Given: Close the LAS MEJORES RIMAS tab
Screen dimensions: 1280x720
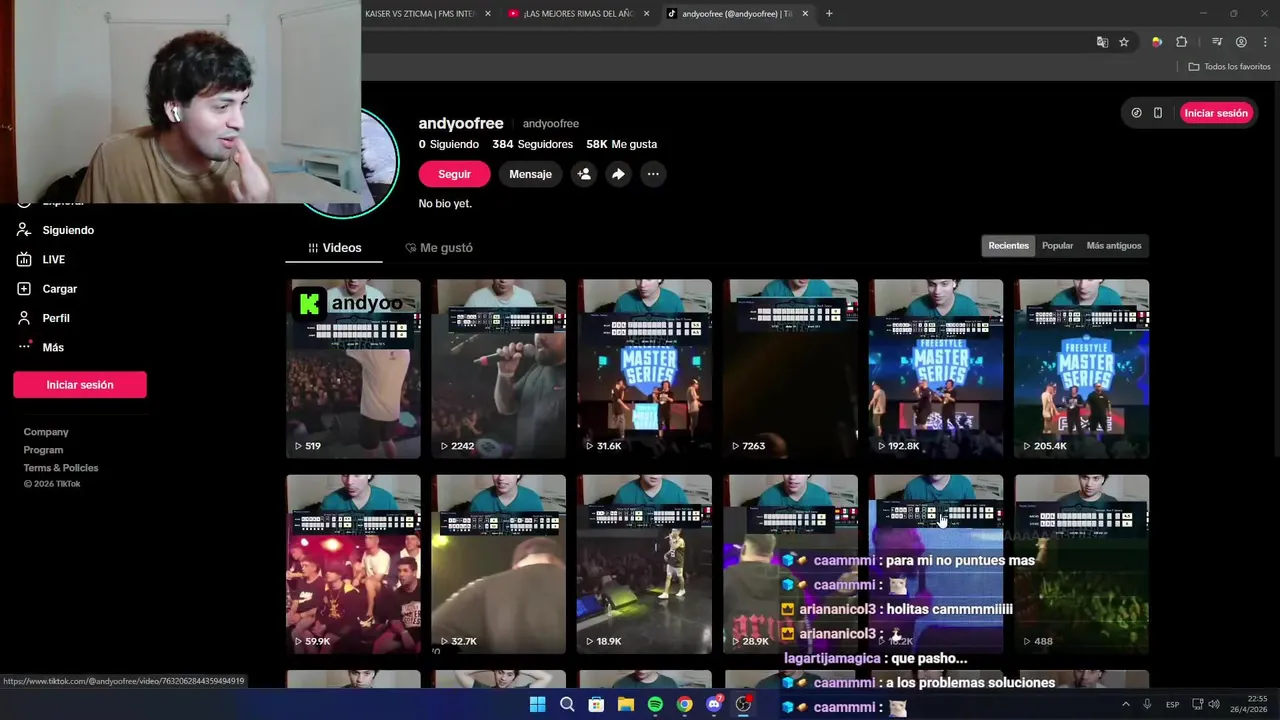Looking at the screenshot, I should point(646,14).
